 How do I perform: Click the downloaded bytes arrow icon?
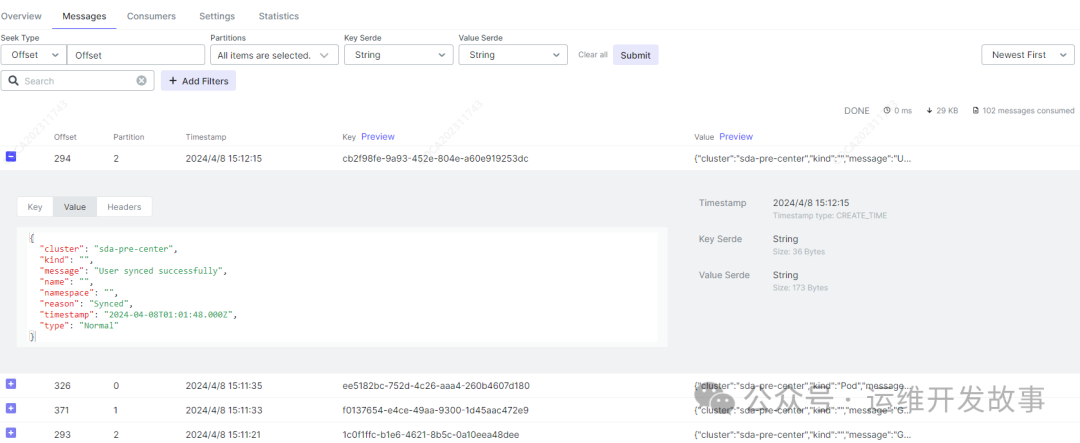[x=929, y=110]
